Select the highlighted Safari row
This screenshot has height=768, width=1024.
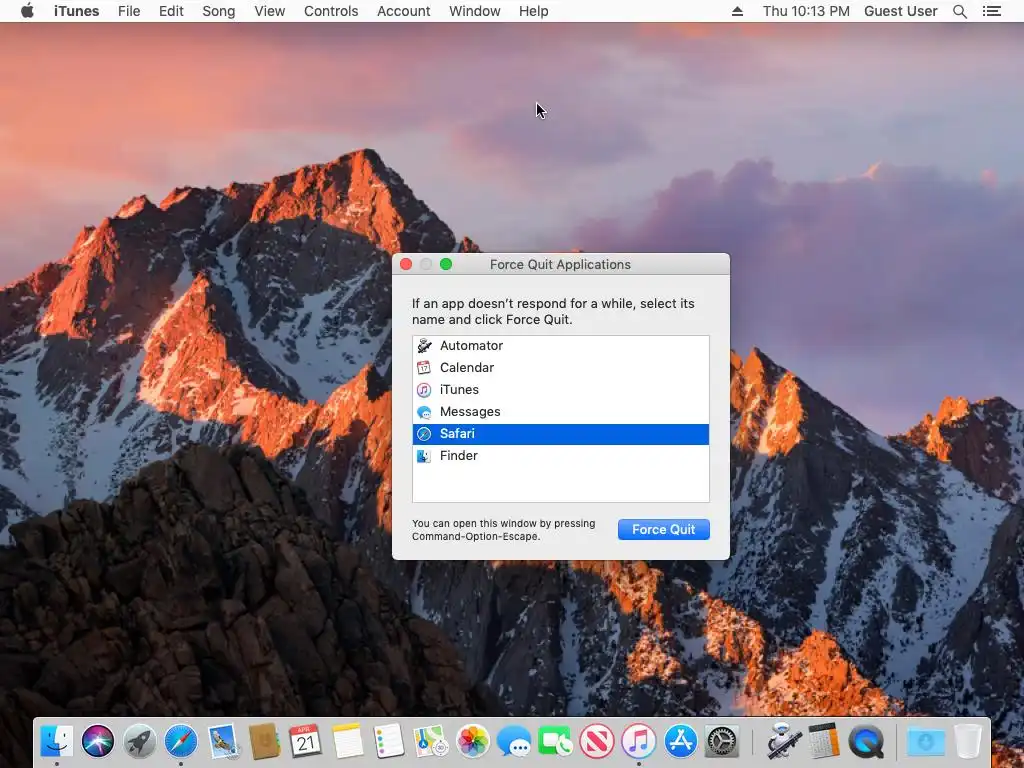coord(560,434)
